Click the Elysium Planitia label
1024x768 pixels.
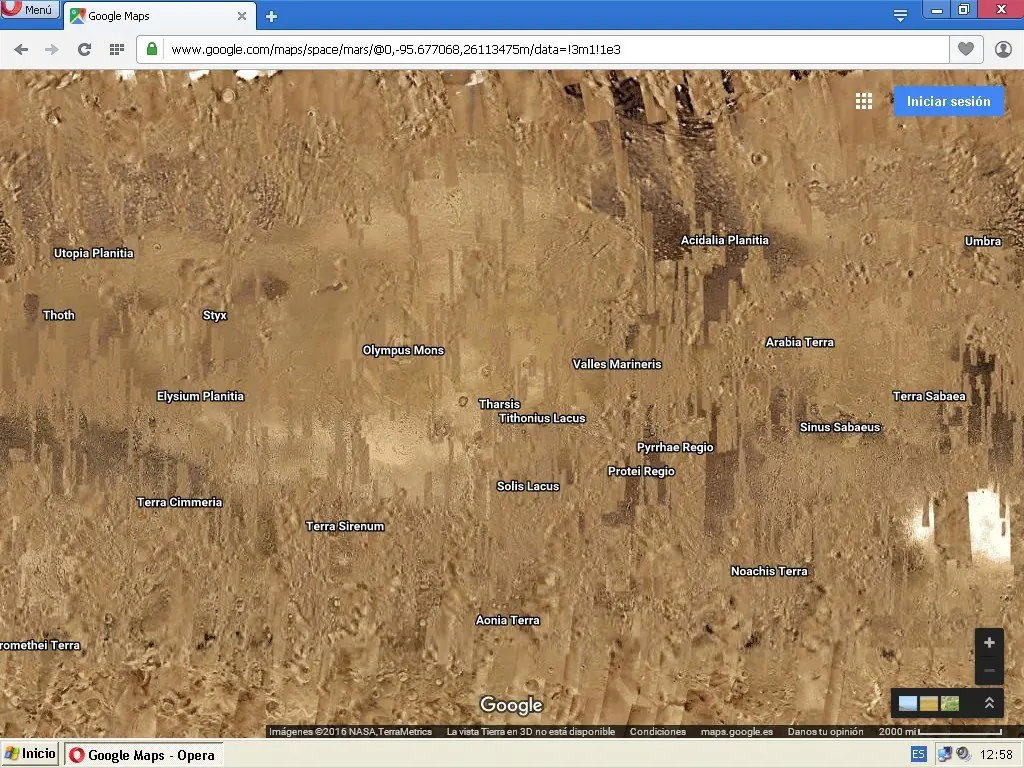pyautogui.click(x=200, y=396)
